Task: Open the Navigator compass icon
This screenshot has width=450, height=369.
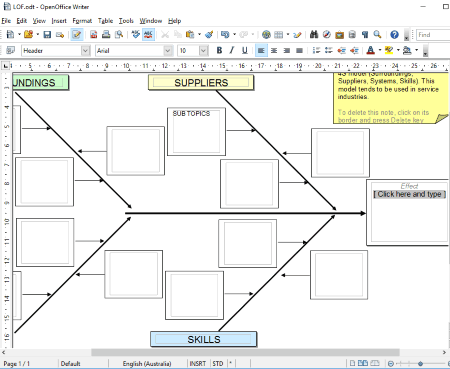Action: (x=327, y=34)
